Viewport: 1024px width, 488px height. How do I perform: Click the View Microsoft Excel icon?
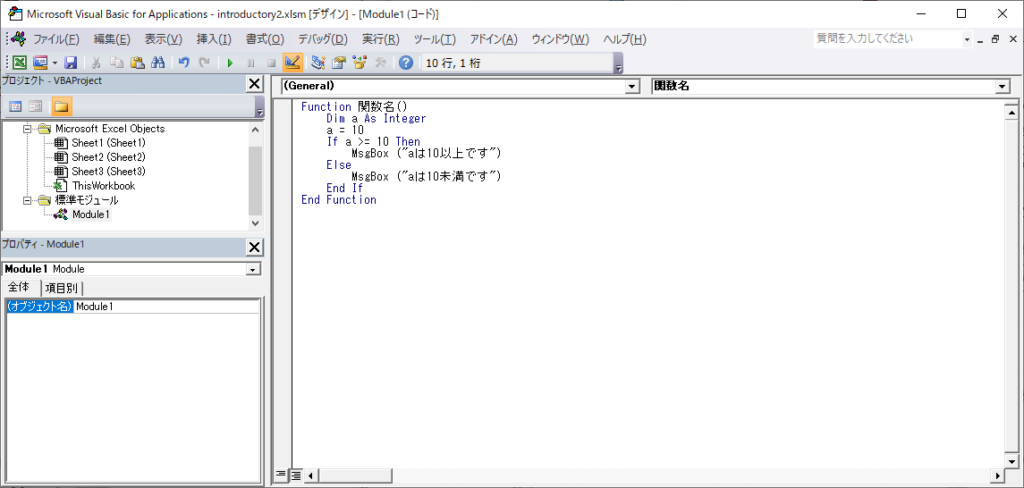[20, 62]
